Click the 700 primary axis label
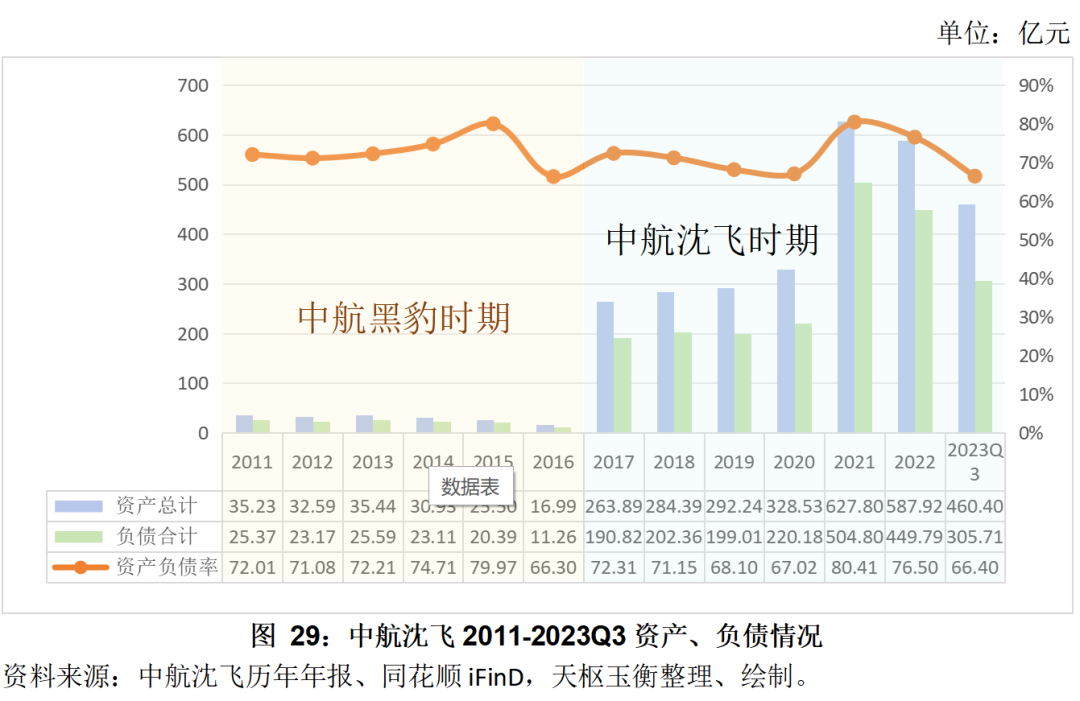 (194, 86)
